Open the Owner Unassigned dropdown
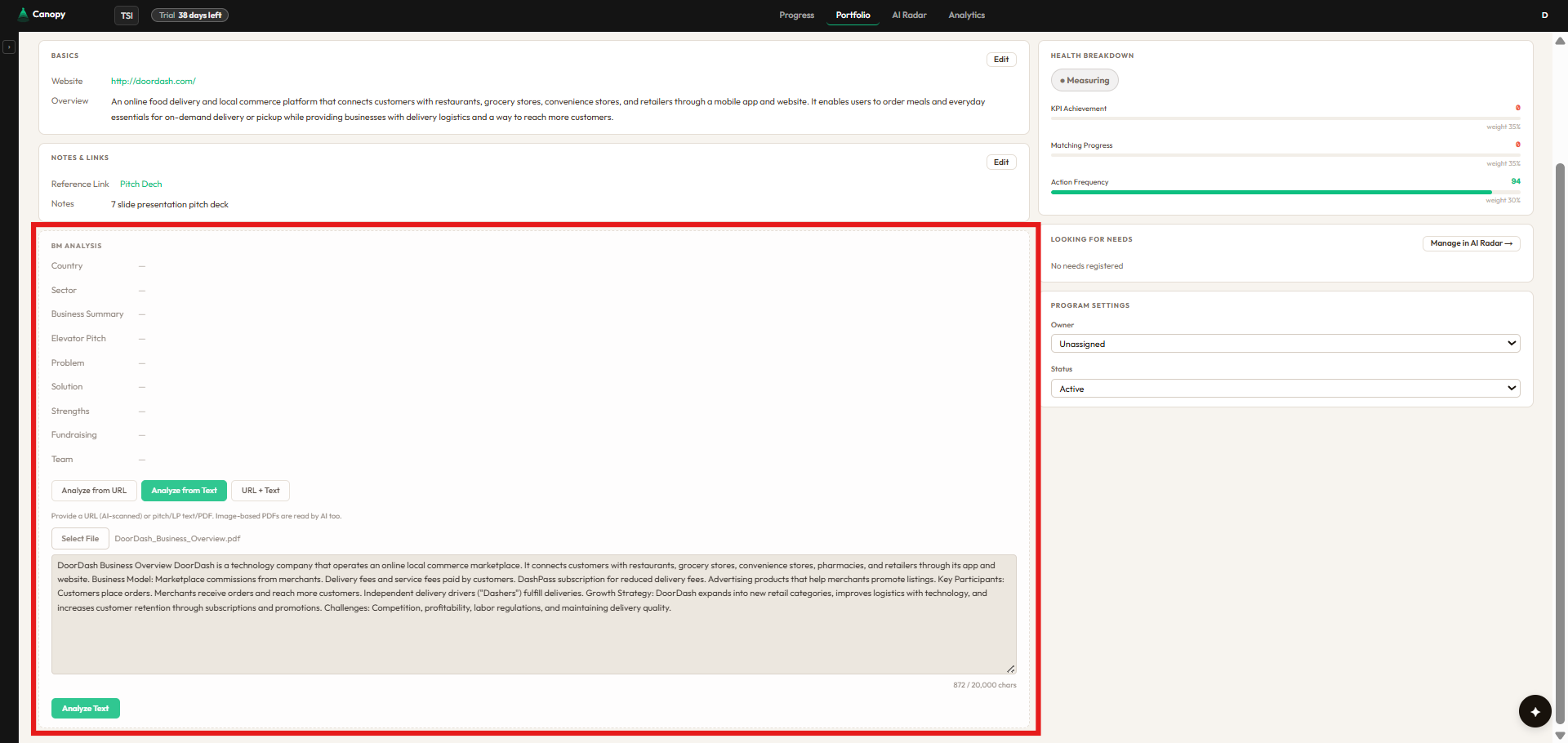 1285,344
